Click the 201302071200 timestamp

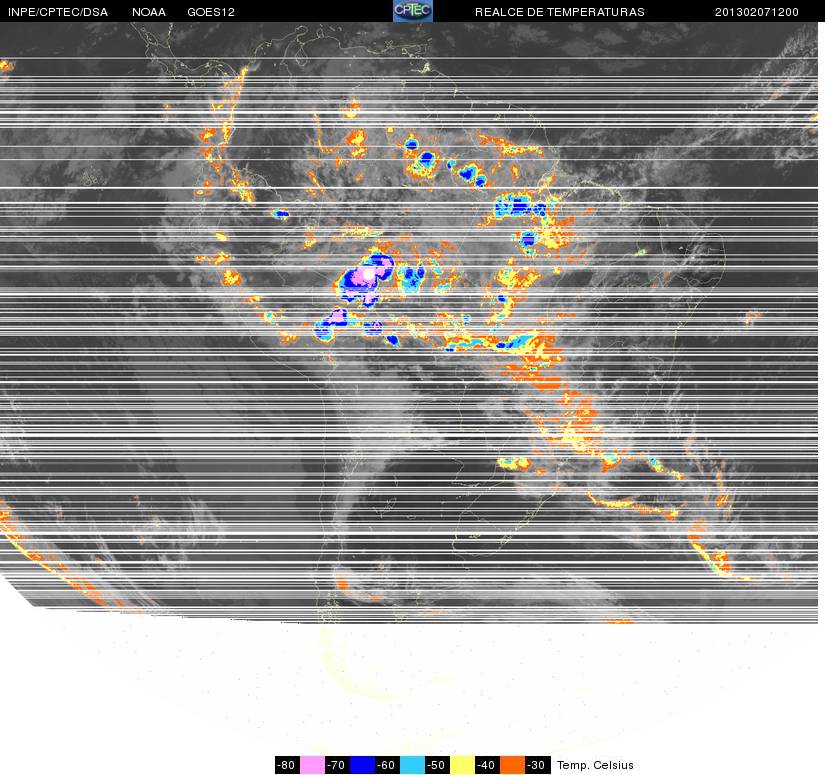click(757, 12)
